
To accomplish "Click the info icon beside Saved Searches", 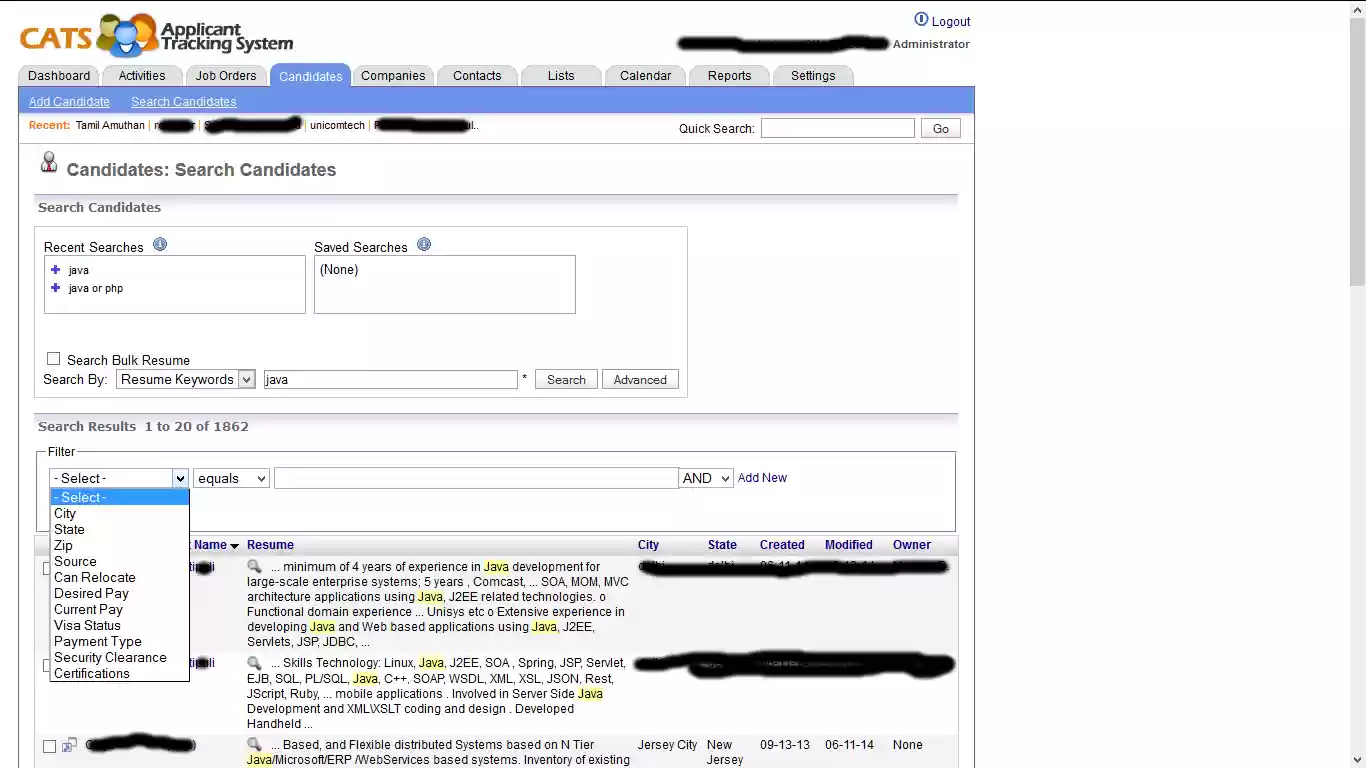I will pyautogui.click(x=424, y=245).
